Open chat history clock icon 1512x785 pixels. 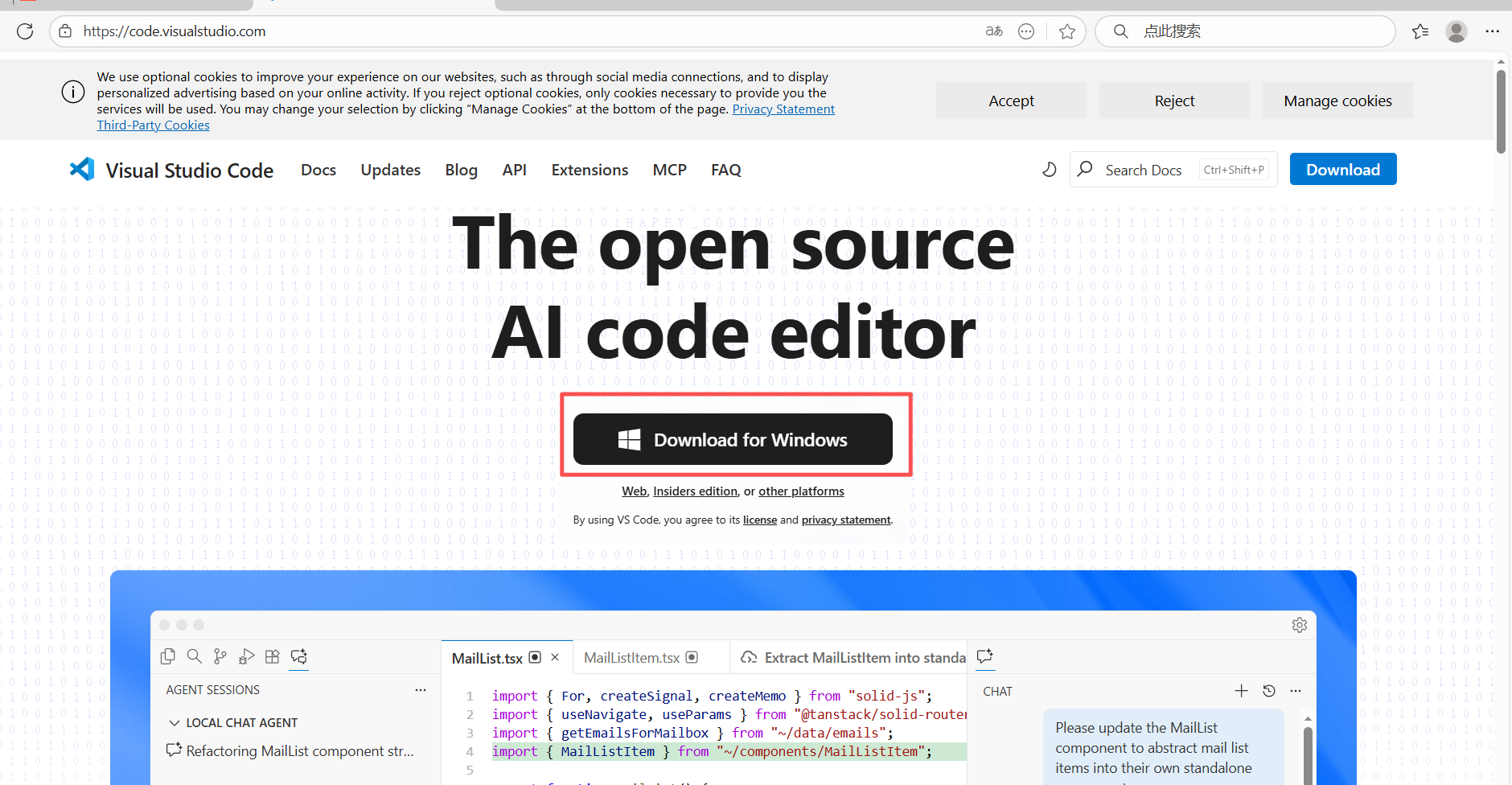pos(1269,691)
